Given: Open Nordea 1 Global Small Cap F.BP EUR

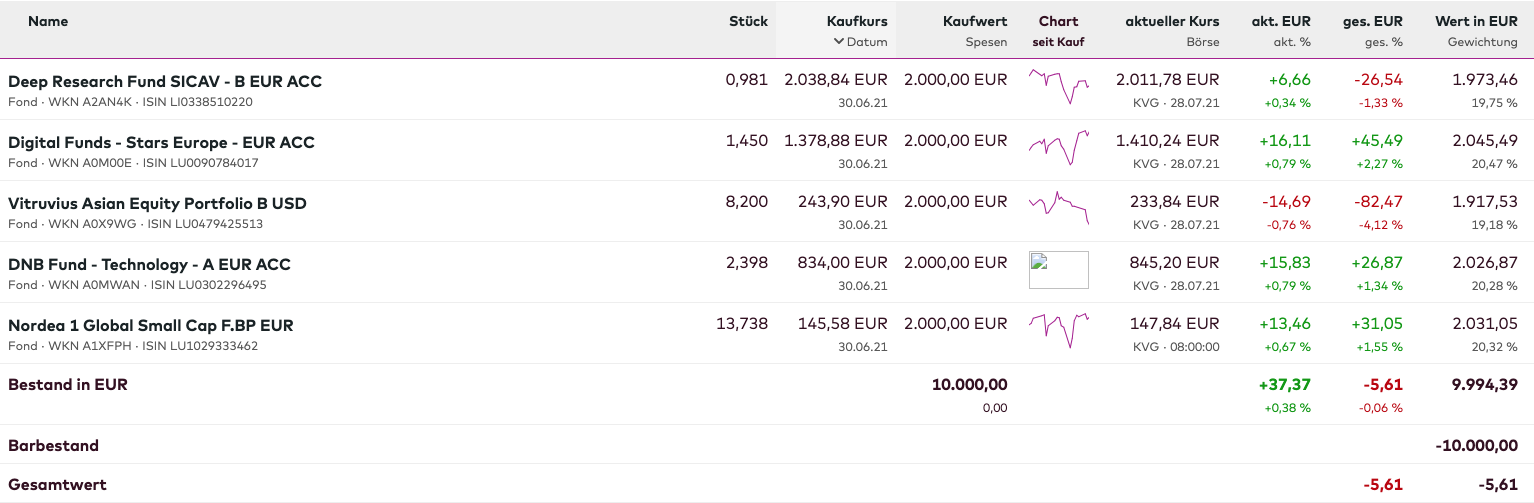Looking at the screenshot, I should 151,325.
